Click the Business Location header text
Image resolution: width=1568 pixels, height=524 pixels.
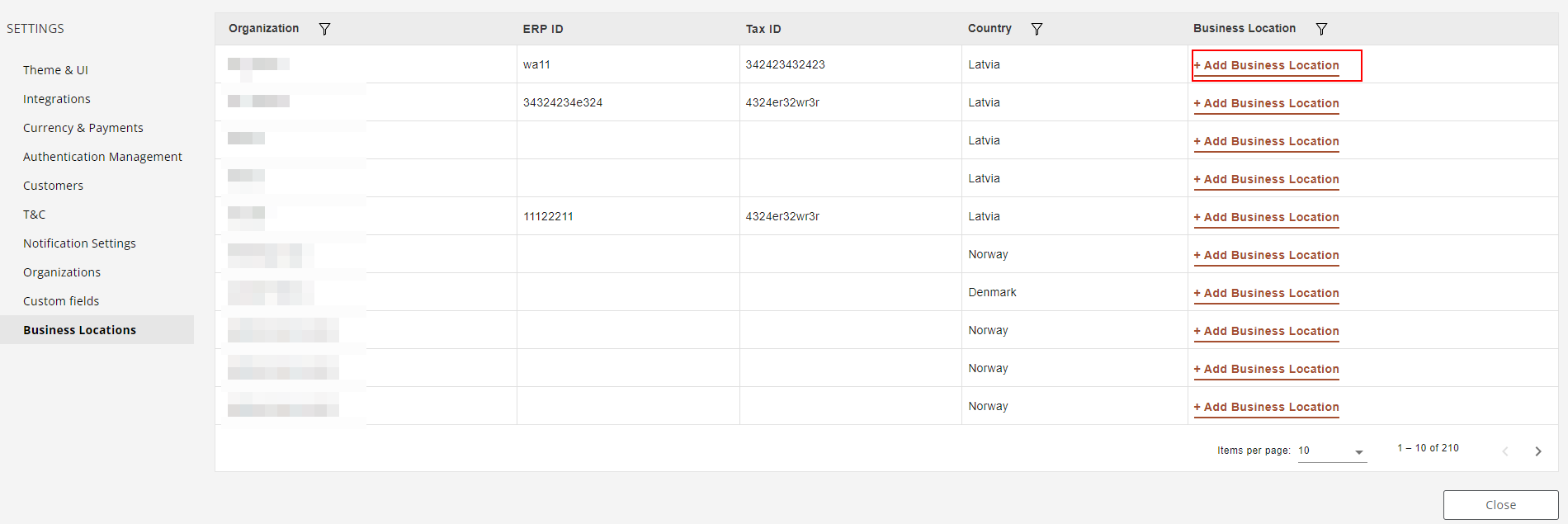(1244, 28)
